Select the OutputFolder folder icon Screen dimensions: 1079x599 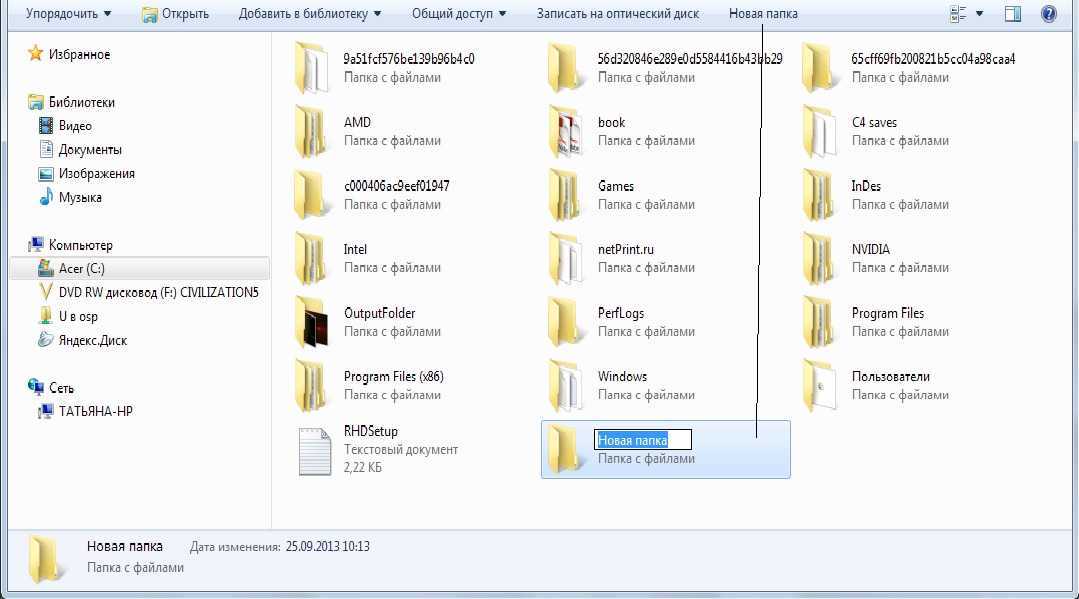point(314,322)
